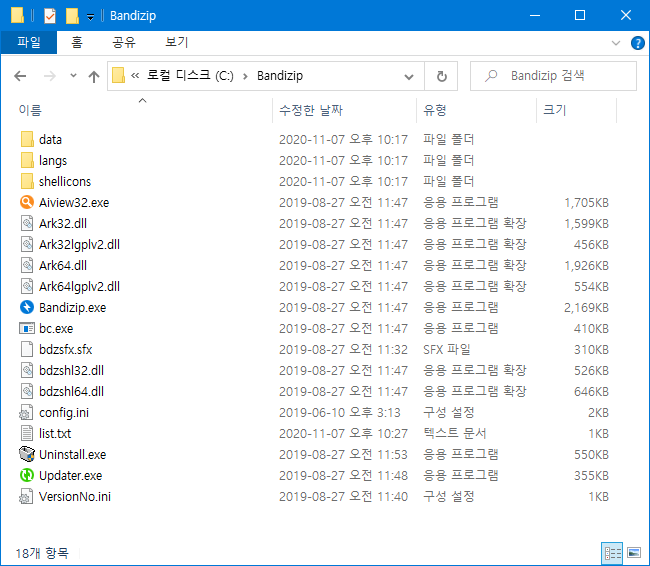Viewport: 650px width, 566px height.
Task: Select the VersionNo.ini file name
Action: (x=75, y=497)
